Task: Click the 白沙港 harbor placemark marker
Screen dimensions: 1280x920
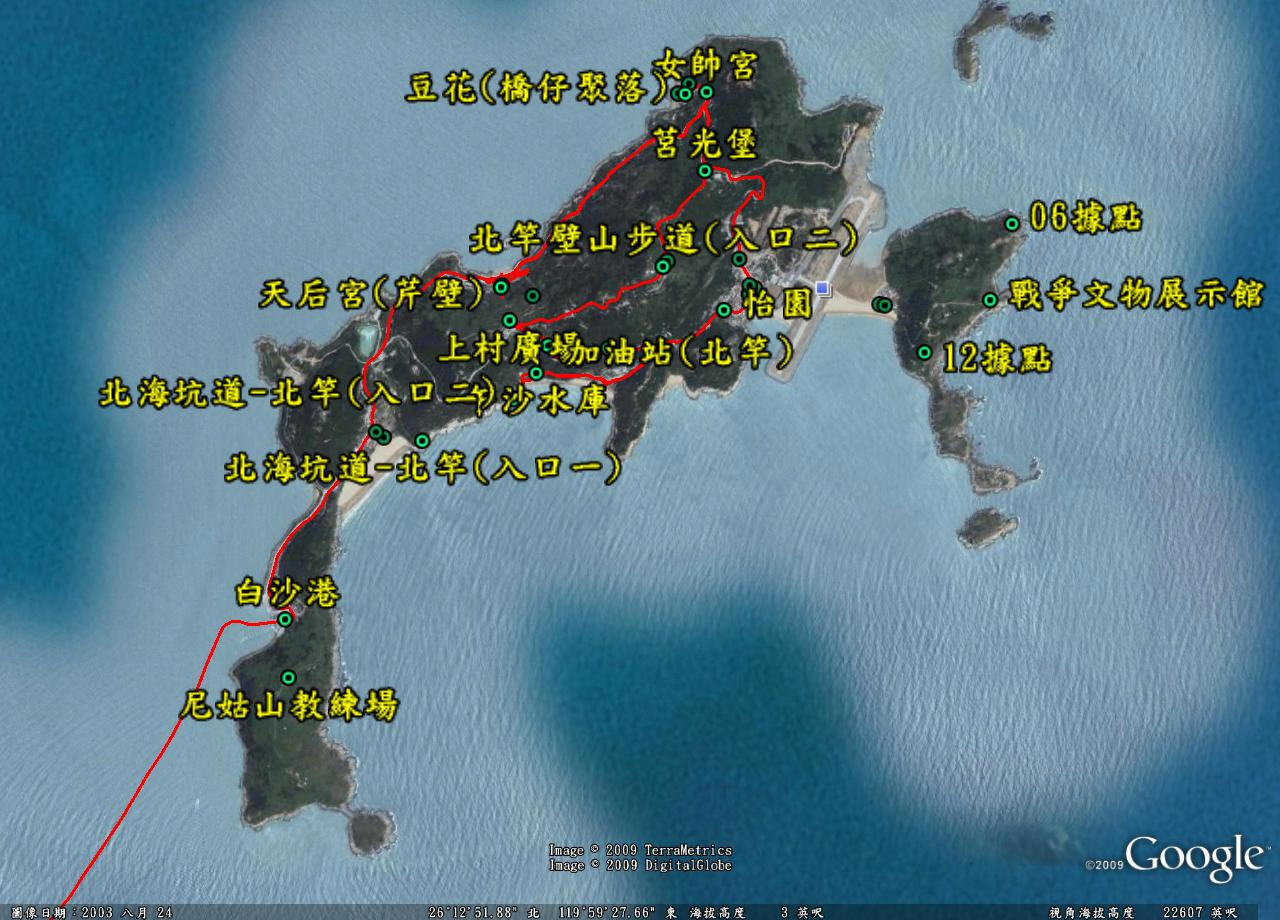Action: click(285, 619)
